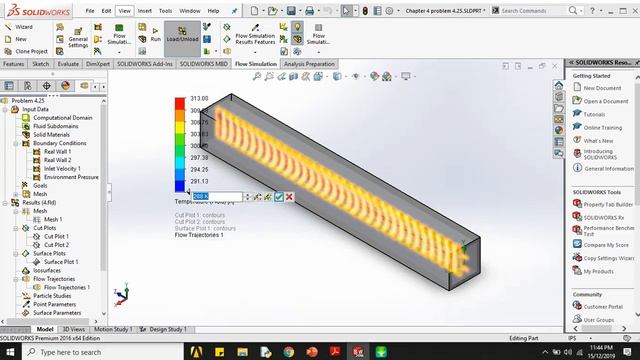
Task: Select Real Wall 2 in the tree
Action: tap(57, 160)
